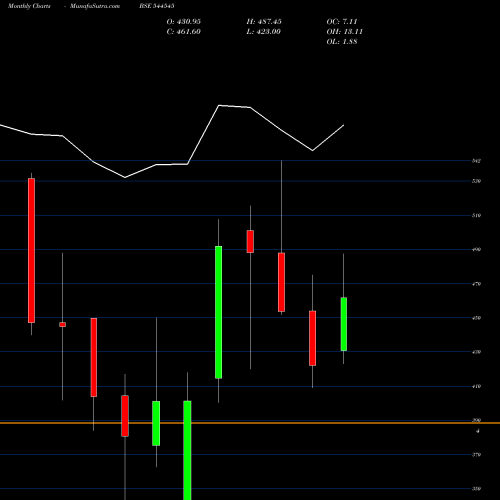This screenshot has width=500, height=500.
Task: Click the tiny red doji candle body
Action: [62, 325]
